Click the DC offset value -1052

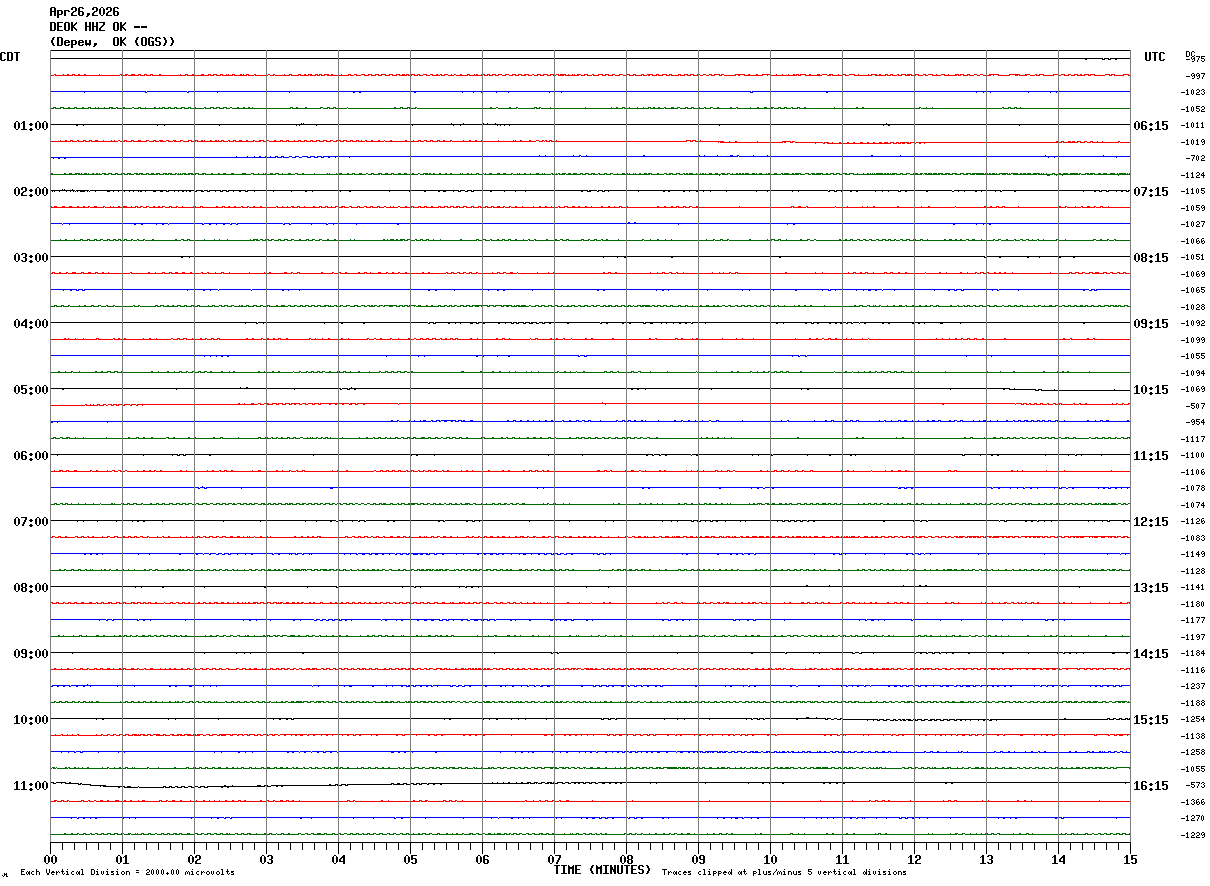(1194, 109)
